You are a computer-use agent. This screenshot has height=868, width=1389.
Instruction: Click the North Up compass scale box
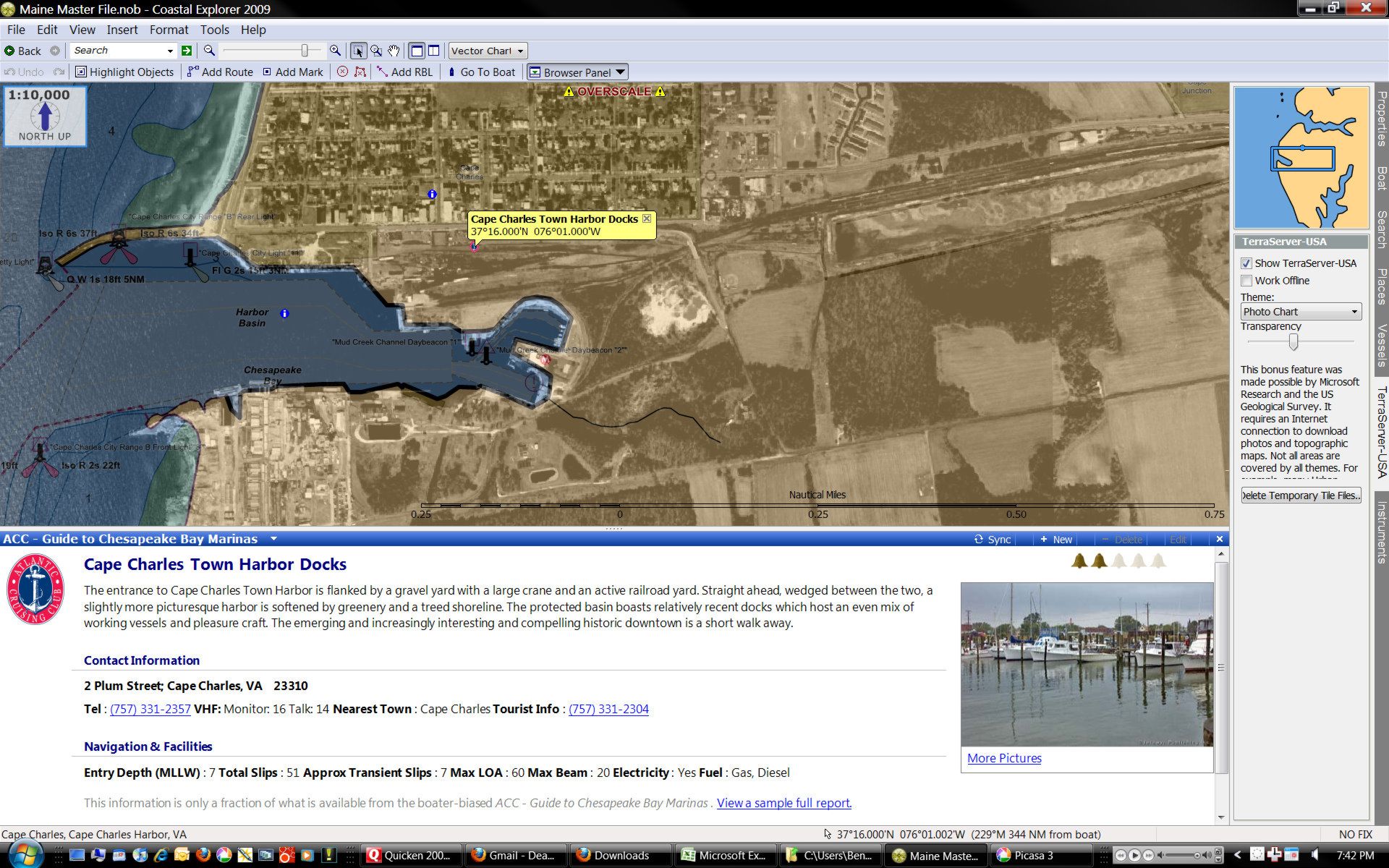click(45, 116)
